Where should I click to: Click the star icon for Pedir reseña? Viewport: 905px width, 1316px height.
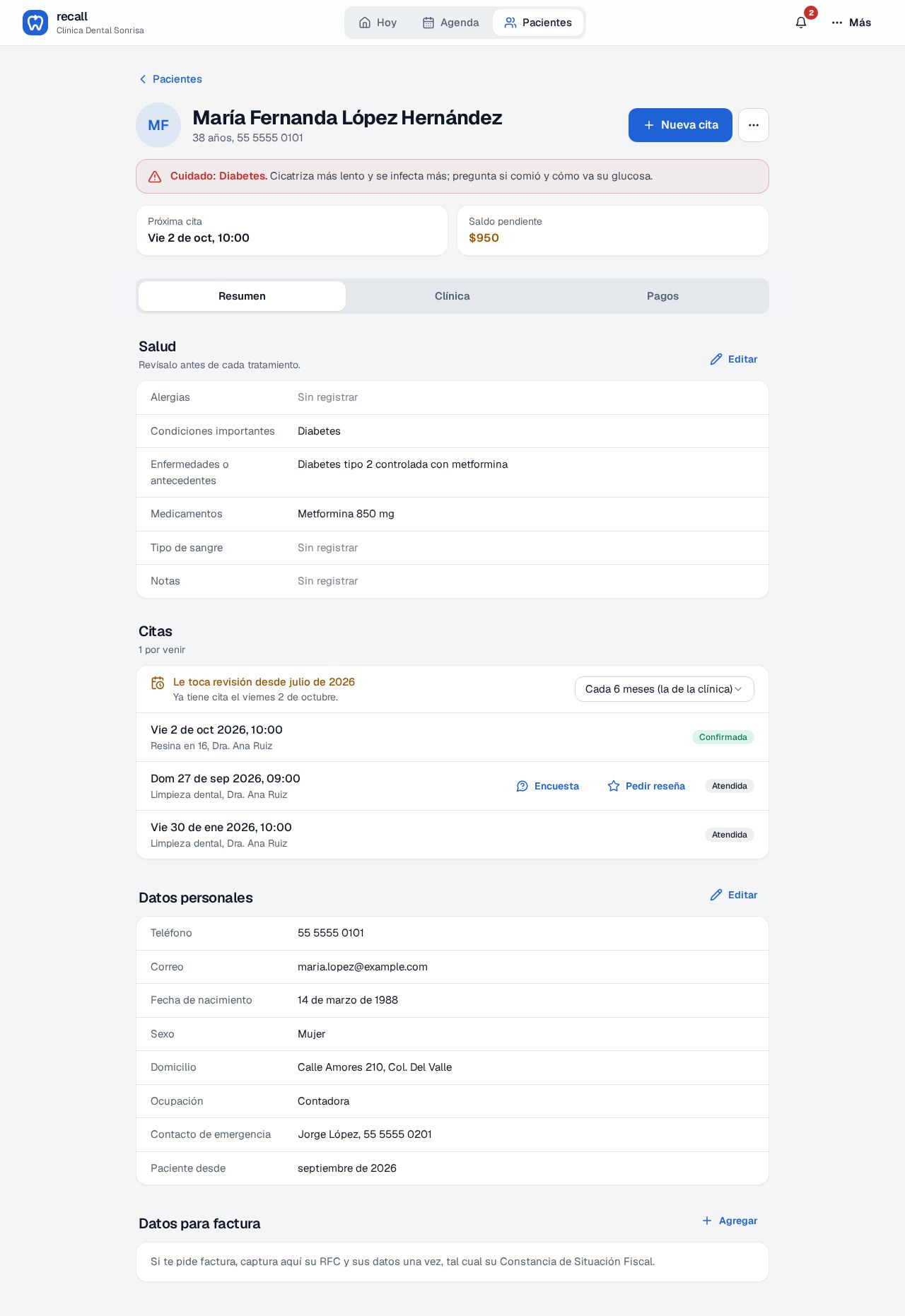[x=614, y=786]
